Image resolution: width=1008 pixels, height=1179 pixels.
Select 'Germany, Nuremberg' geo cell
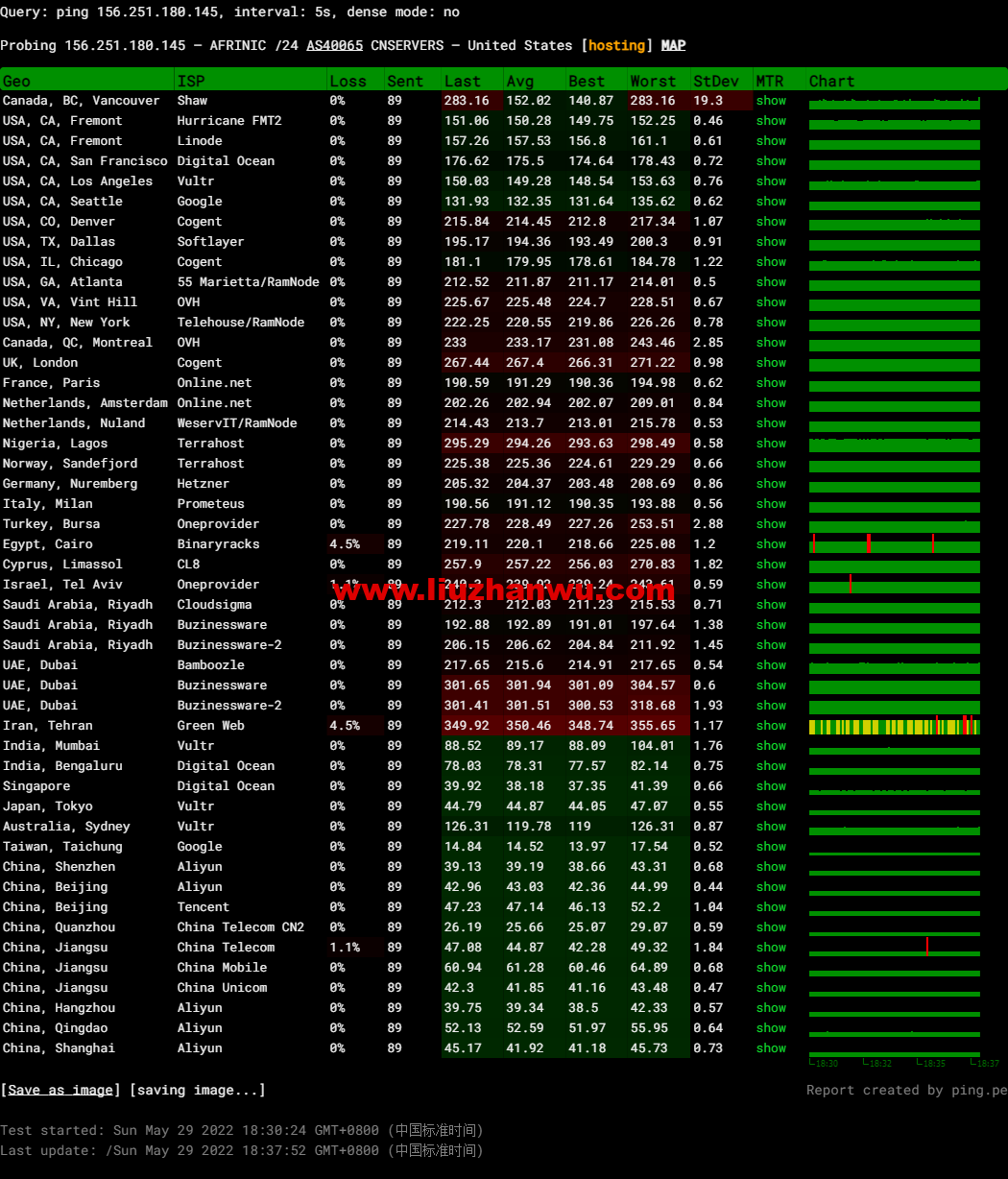pyautogui.click(x=70, y=484)
